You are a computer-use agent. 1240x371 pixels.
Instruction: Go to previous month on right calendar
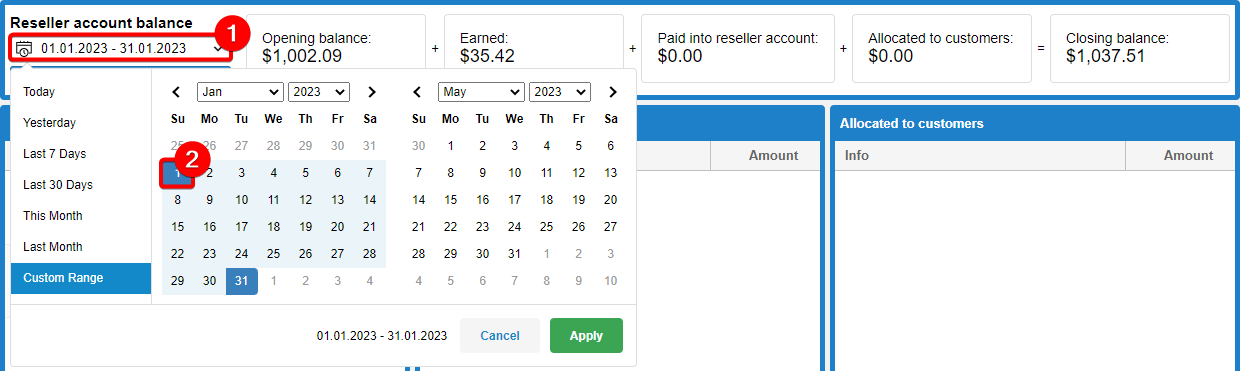(x=418, y=92)
